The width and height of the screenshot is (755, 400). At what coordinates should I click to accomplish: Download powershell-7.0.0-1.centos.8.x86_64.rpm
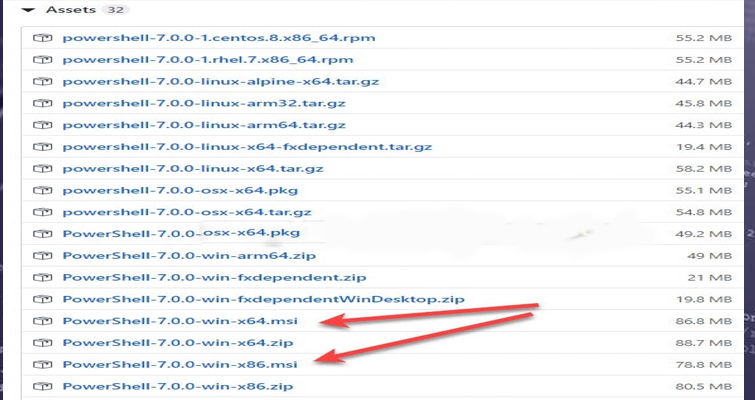click(x=219, y=38)
